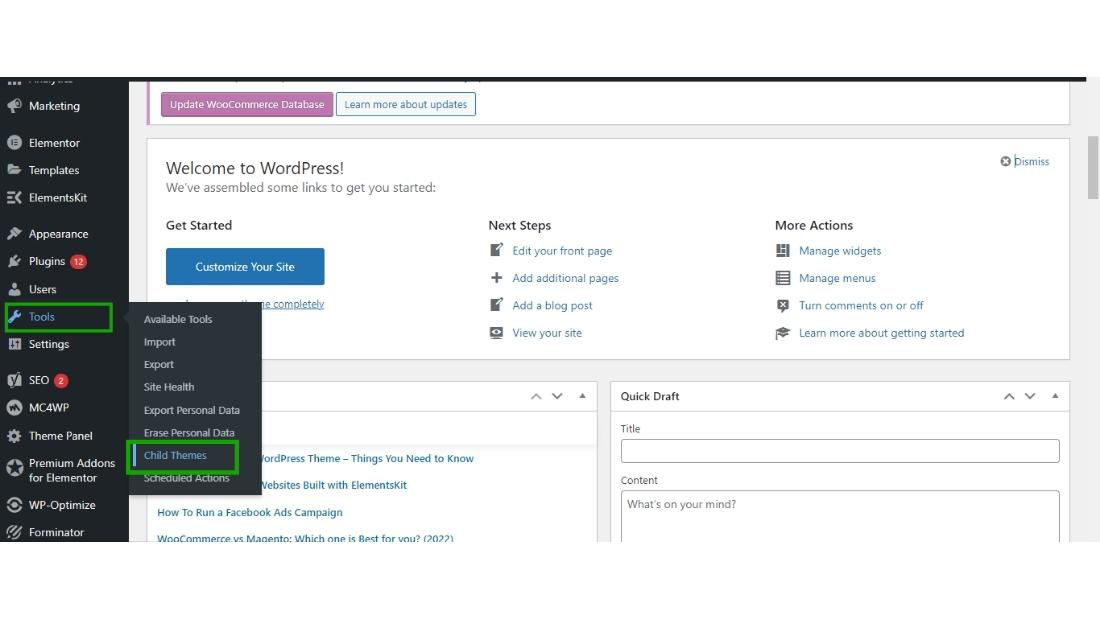This screenshot has height=619, width=1100.
Task: Move left dashboard widget down arrow
Action: [x=557, y=397]
